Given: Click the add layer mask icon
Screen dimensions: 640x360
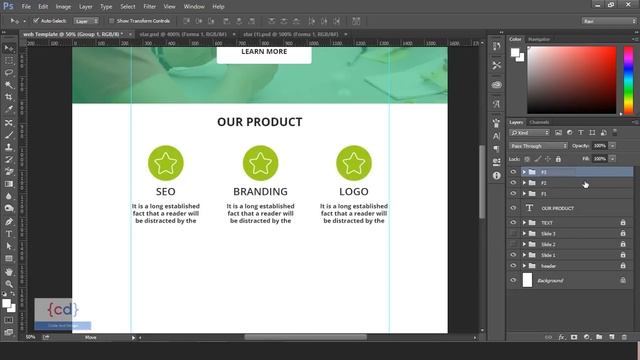Looking at the screenshot, I should 574,337.
